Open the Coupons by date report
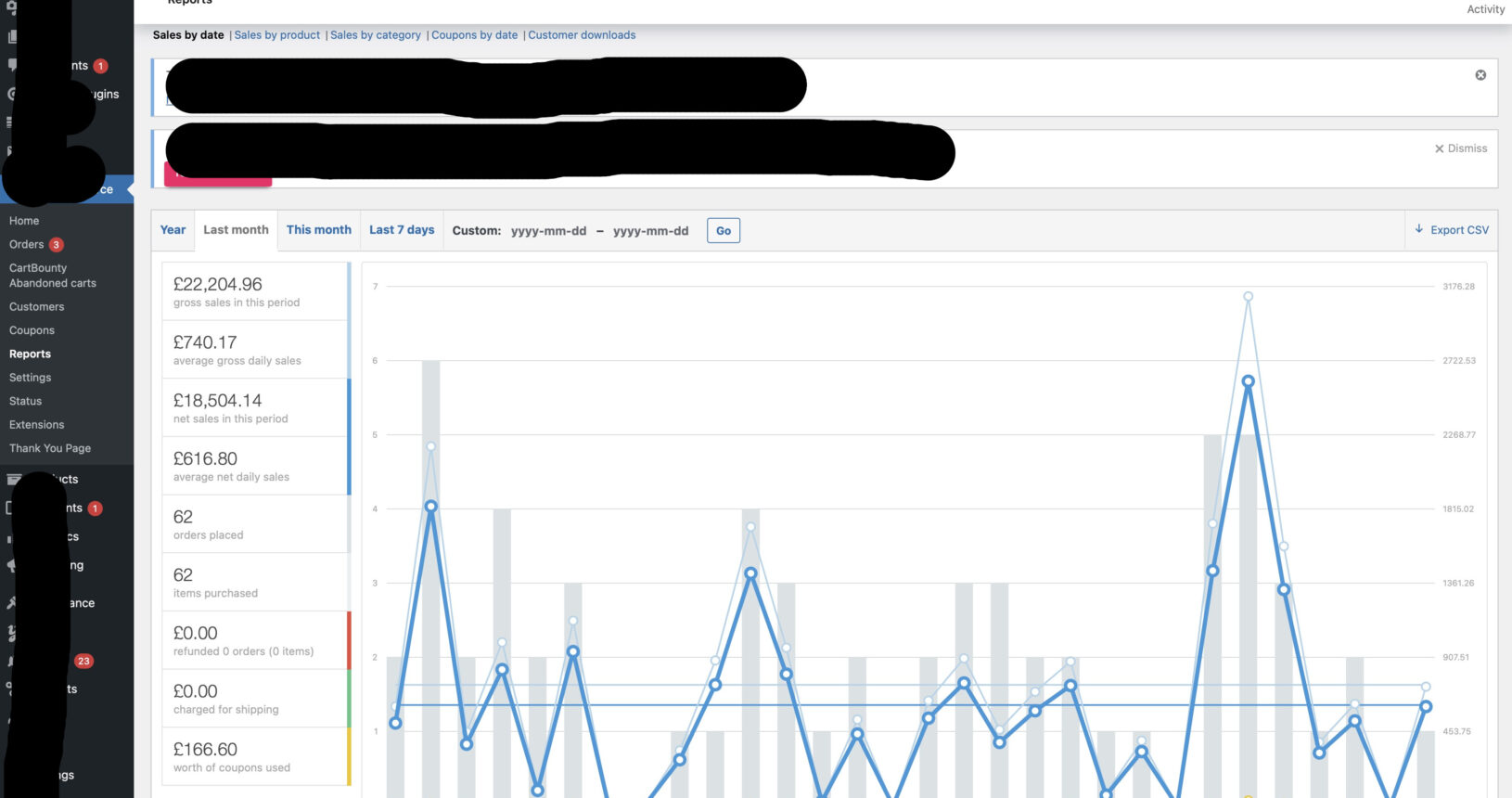1512x798 pixels. pyautogui.click(x=474, y=35)
